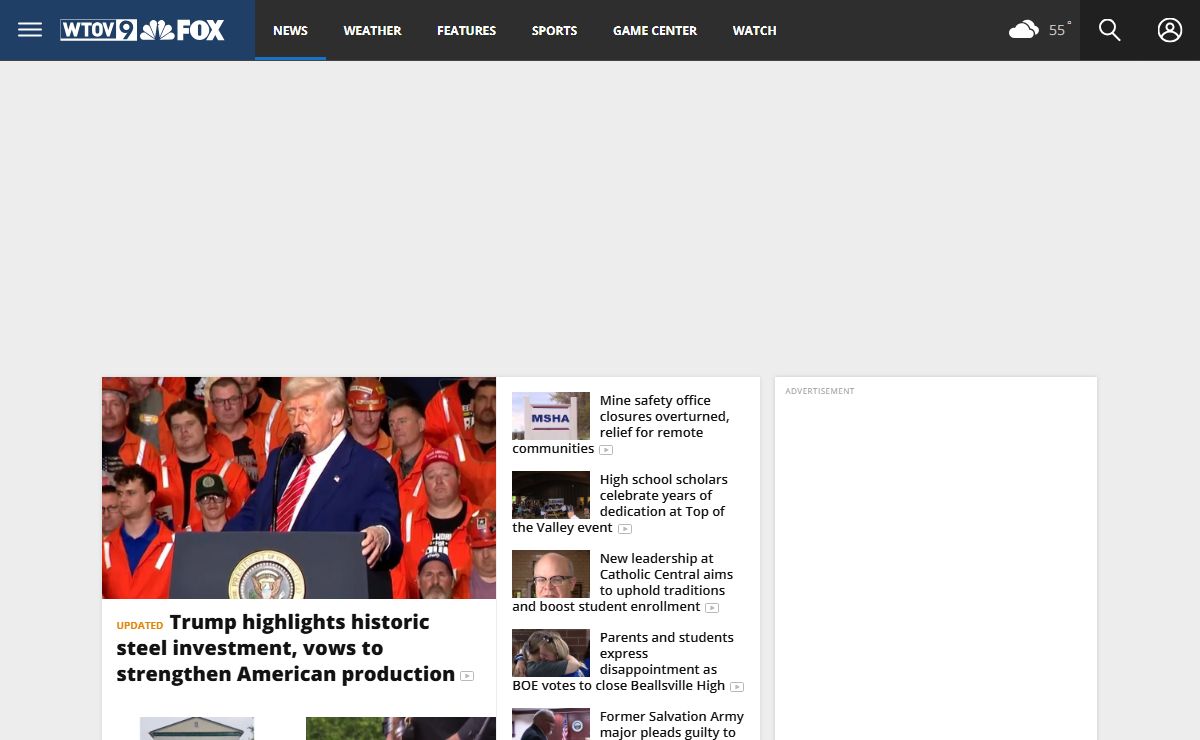This screenshot has width=1200, height=740.
Task: Click the WTOV9 FOX station logo
Action: (x=142, y=30)
